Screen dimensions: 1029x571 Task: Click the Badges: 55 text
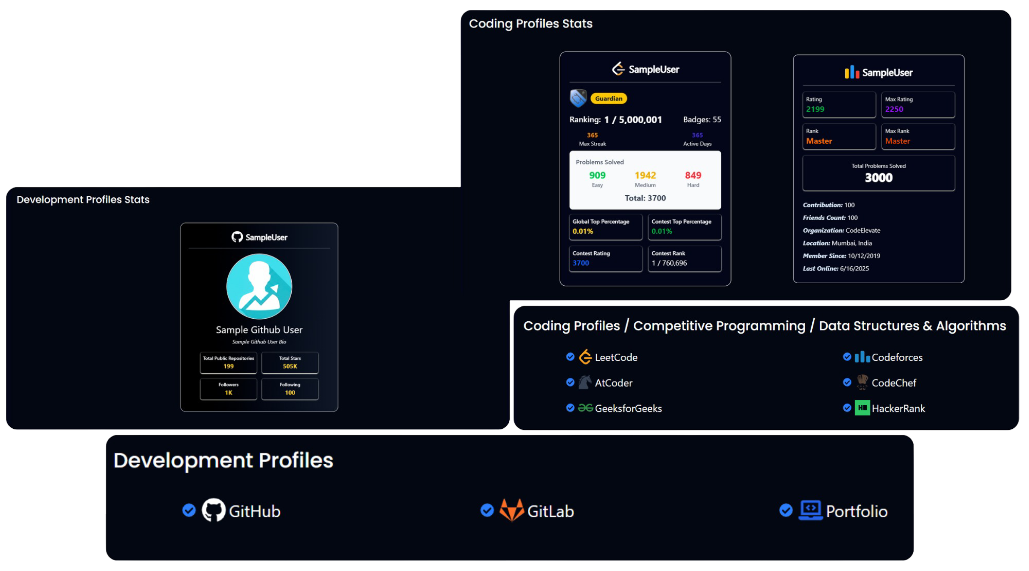702,119
